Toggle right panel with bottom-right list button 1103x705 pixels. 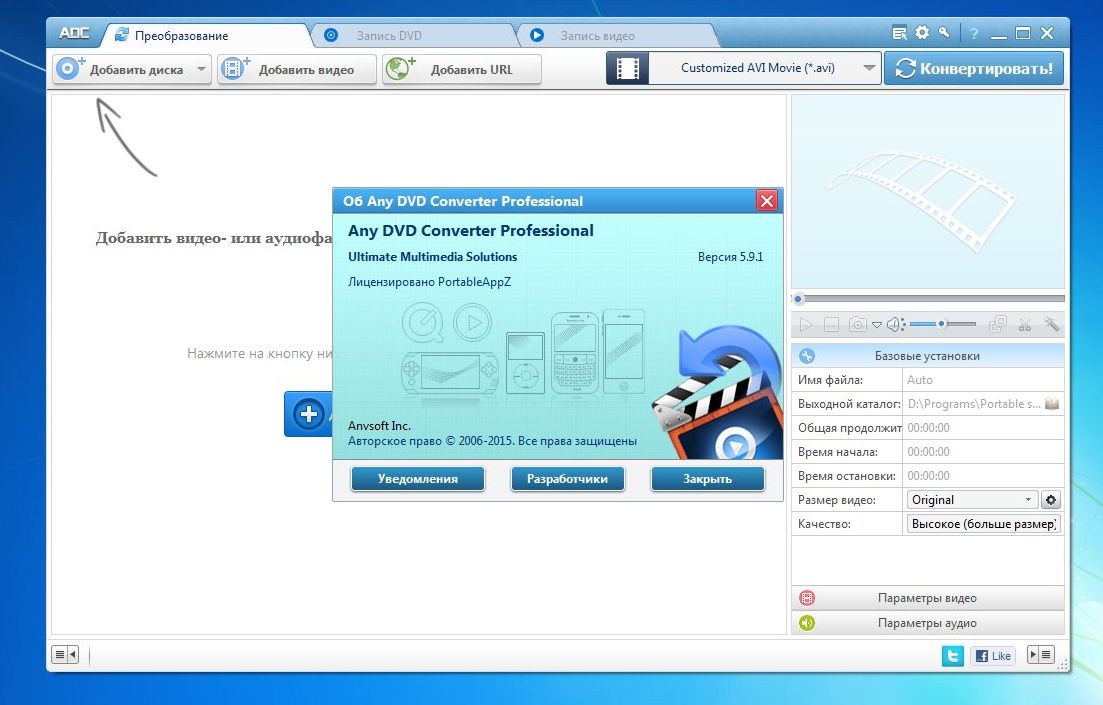pos(1041,655)
